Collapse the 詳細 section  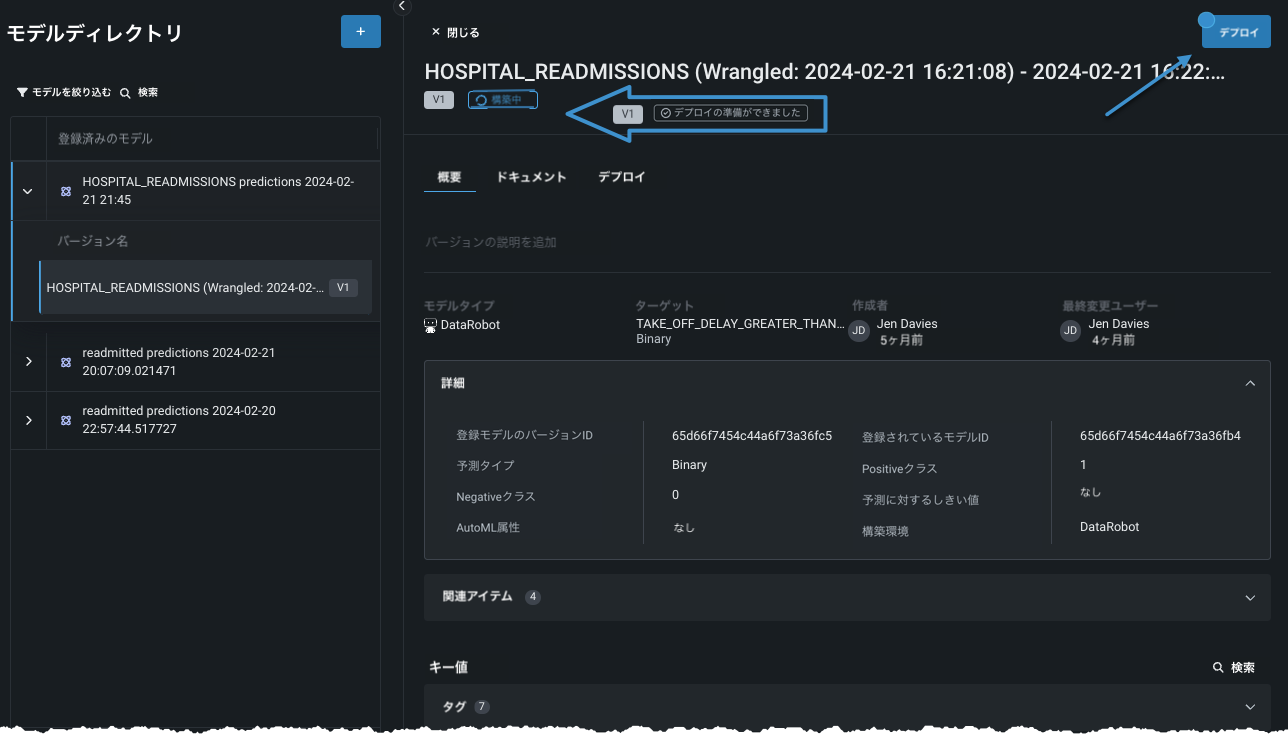tap(1249, 383)
